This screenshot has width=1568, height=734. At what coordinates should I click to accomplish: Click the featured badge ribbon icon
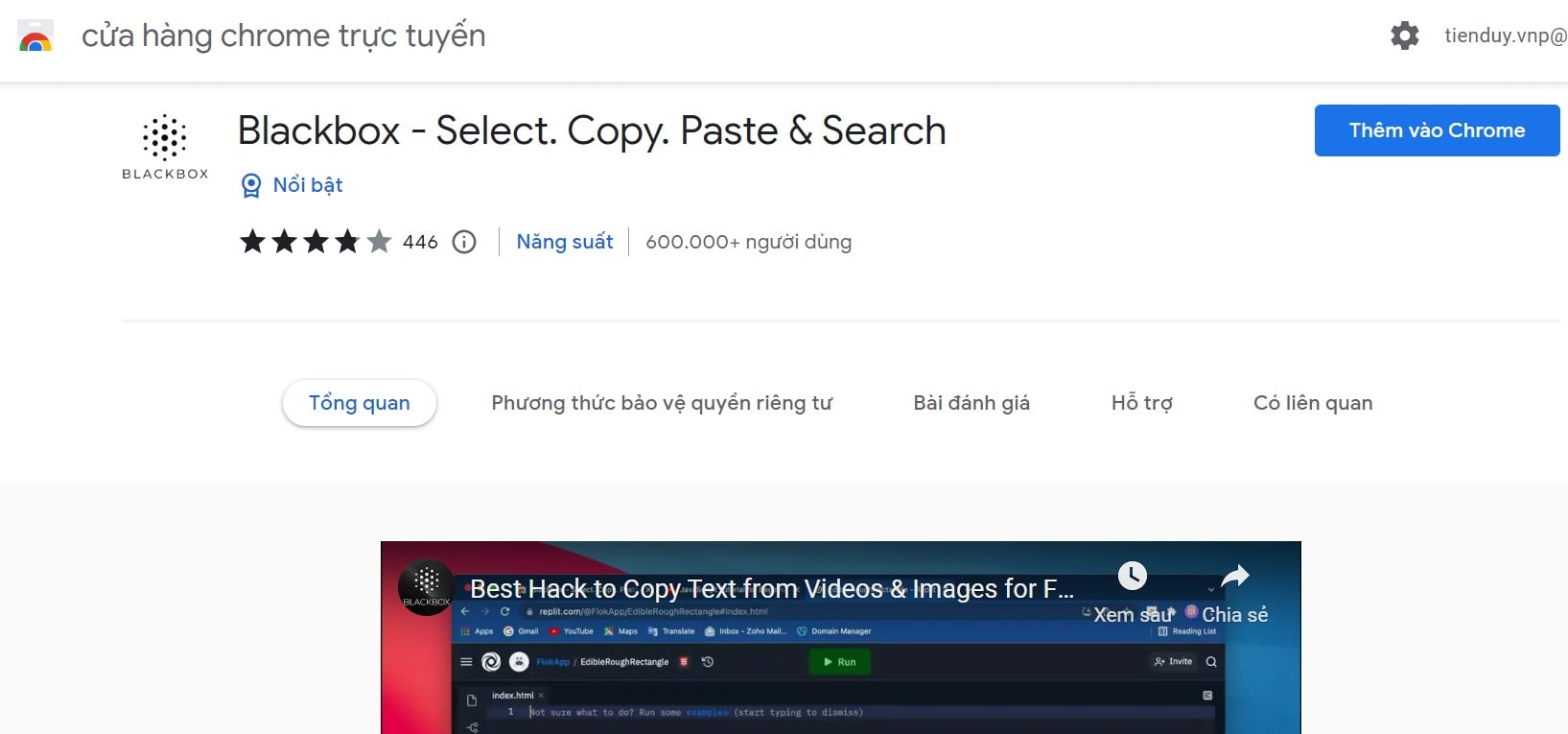coord(251,185)
